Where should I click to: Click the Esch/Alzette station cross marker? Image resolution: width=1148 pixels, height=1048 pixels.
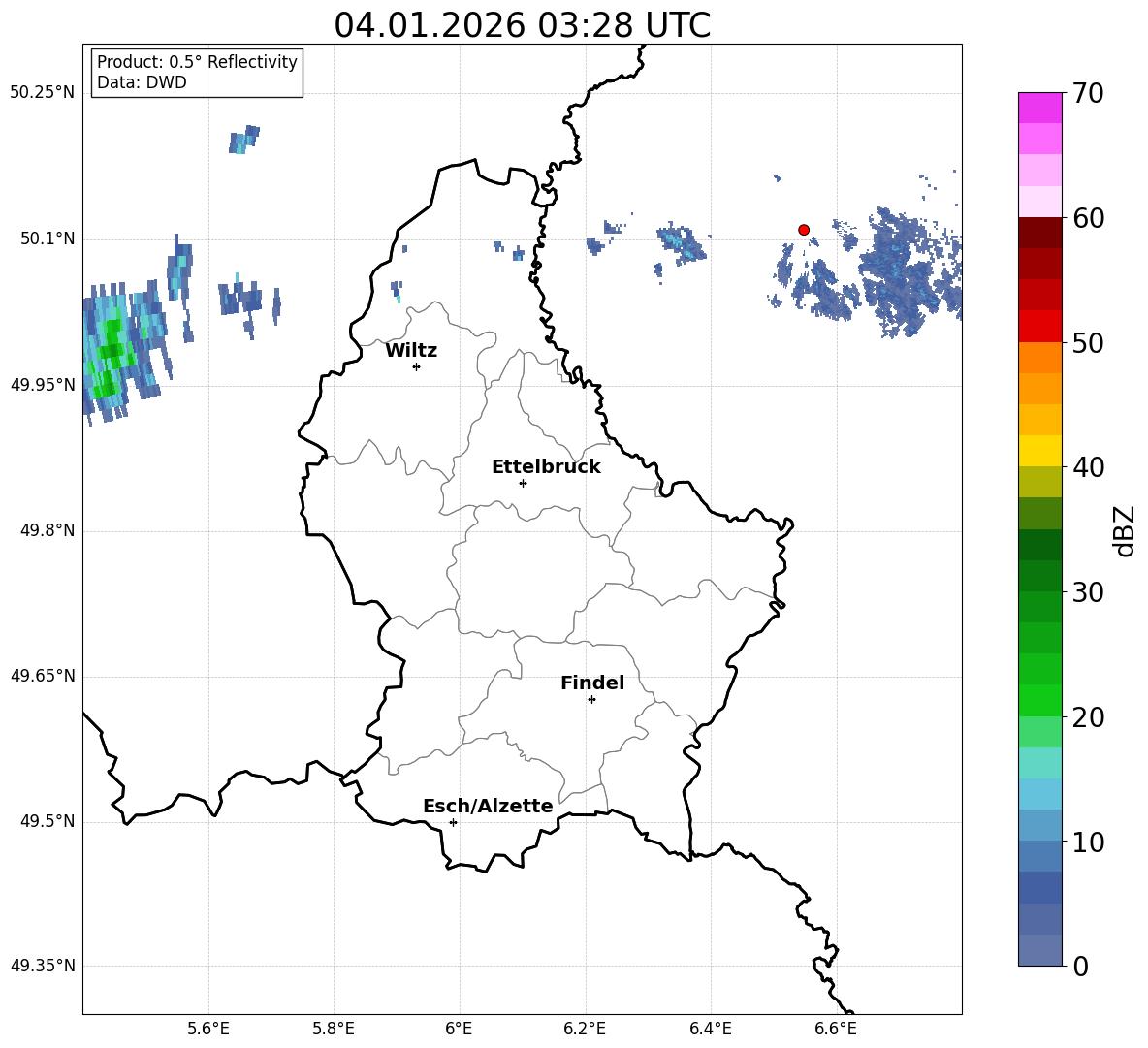(453, 822)
